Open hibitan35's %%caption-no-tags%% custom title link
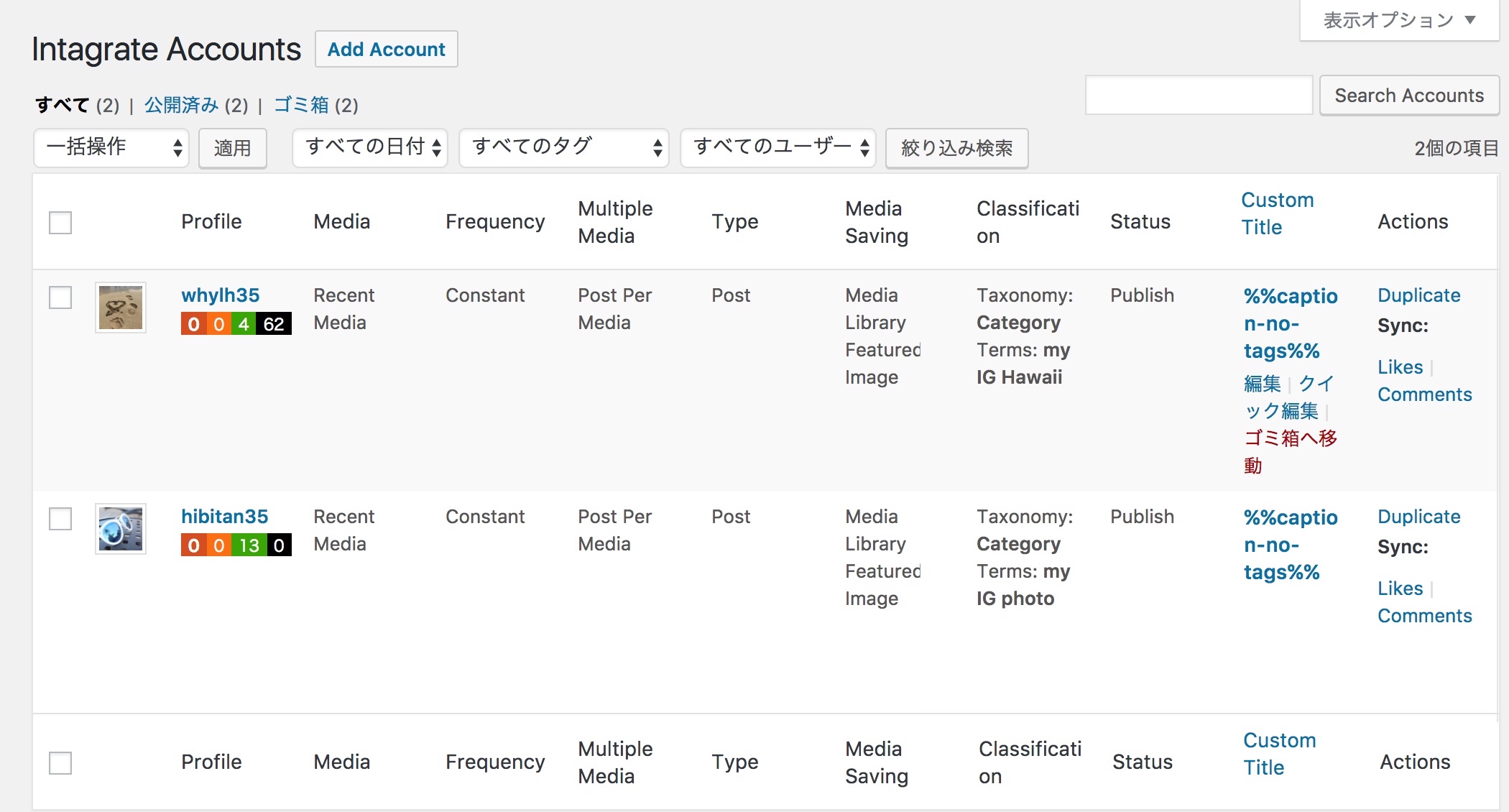Screen dimensions: 1509x812 [1291, 545]
